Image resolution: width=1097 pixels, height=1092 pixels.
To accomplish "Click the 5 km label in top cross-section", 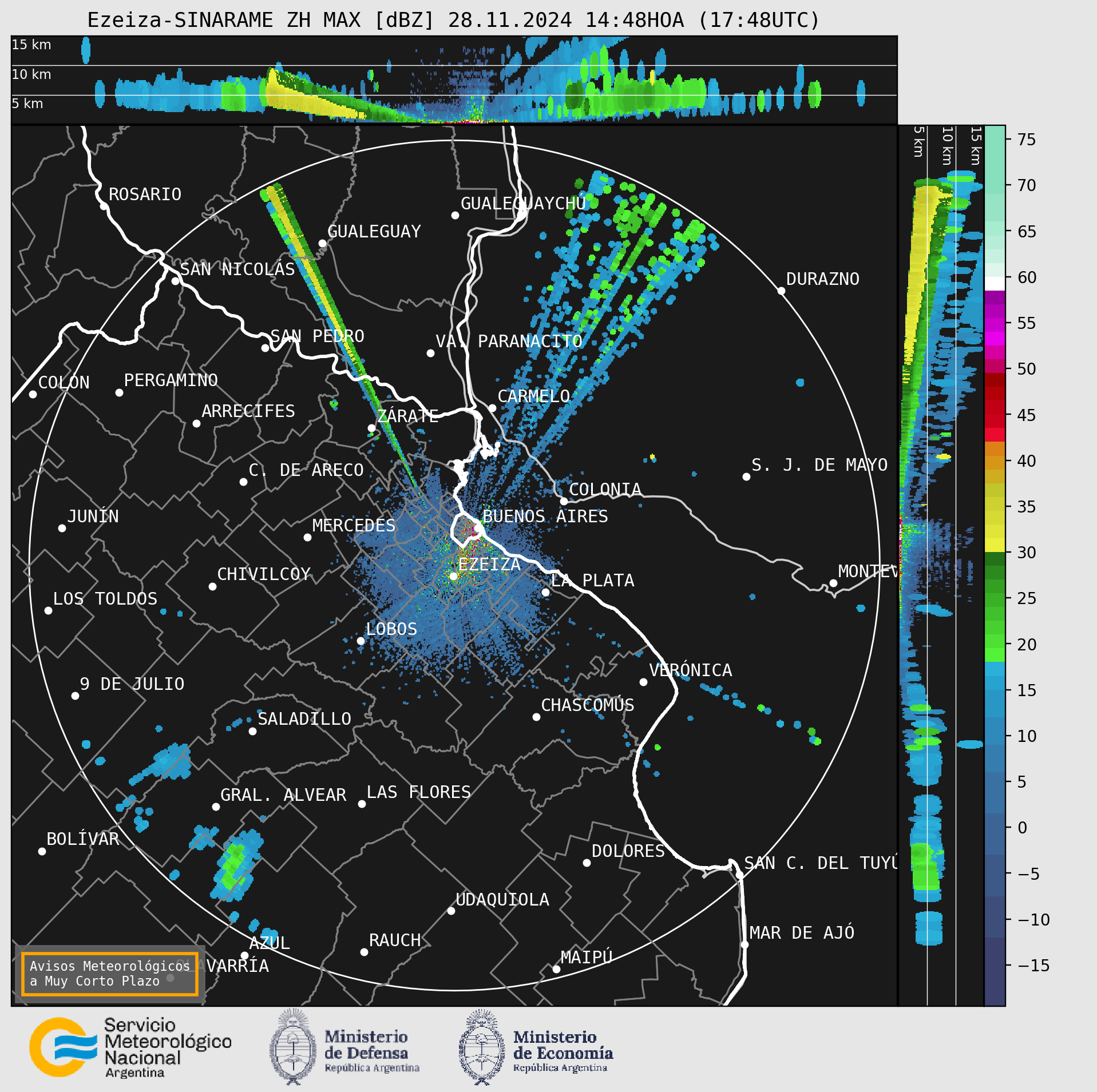I will point(27,104).
